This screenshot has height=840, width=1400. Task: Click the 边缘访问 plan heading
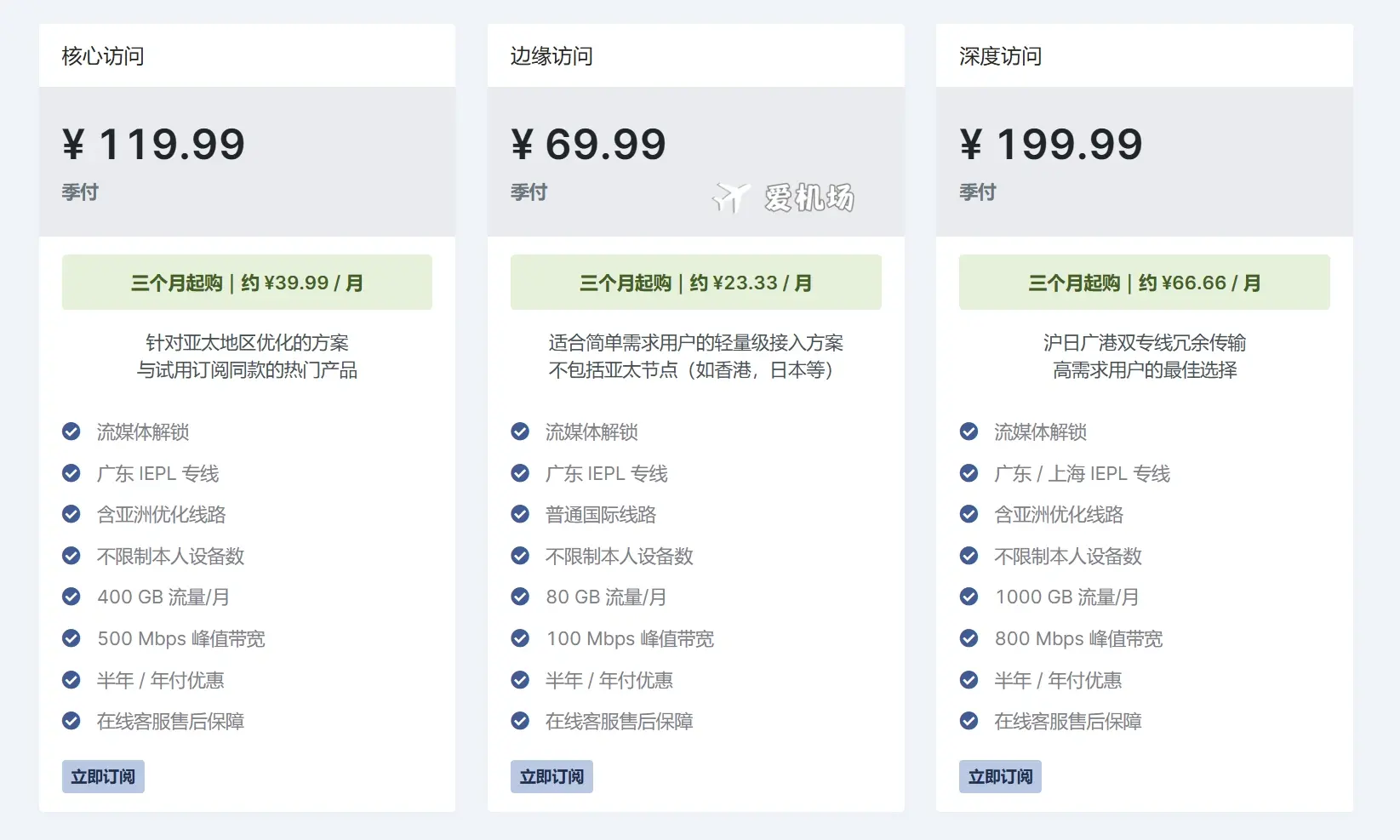tap(551, 56)
